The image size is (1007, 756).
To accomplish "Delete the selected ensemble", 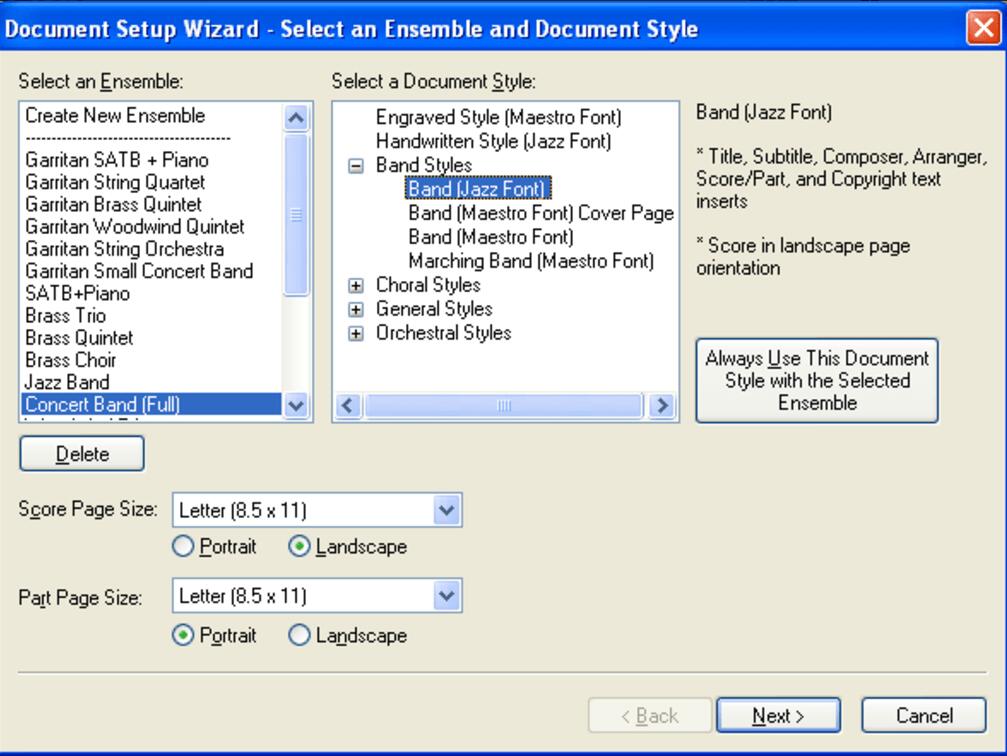I will pyautogui.click(x=82, y=454).
